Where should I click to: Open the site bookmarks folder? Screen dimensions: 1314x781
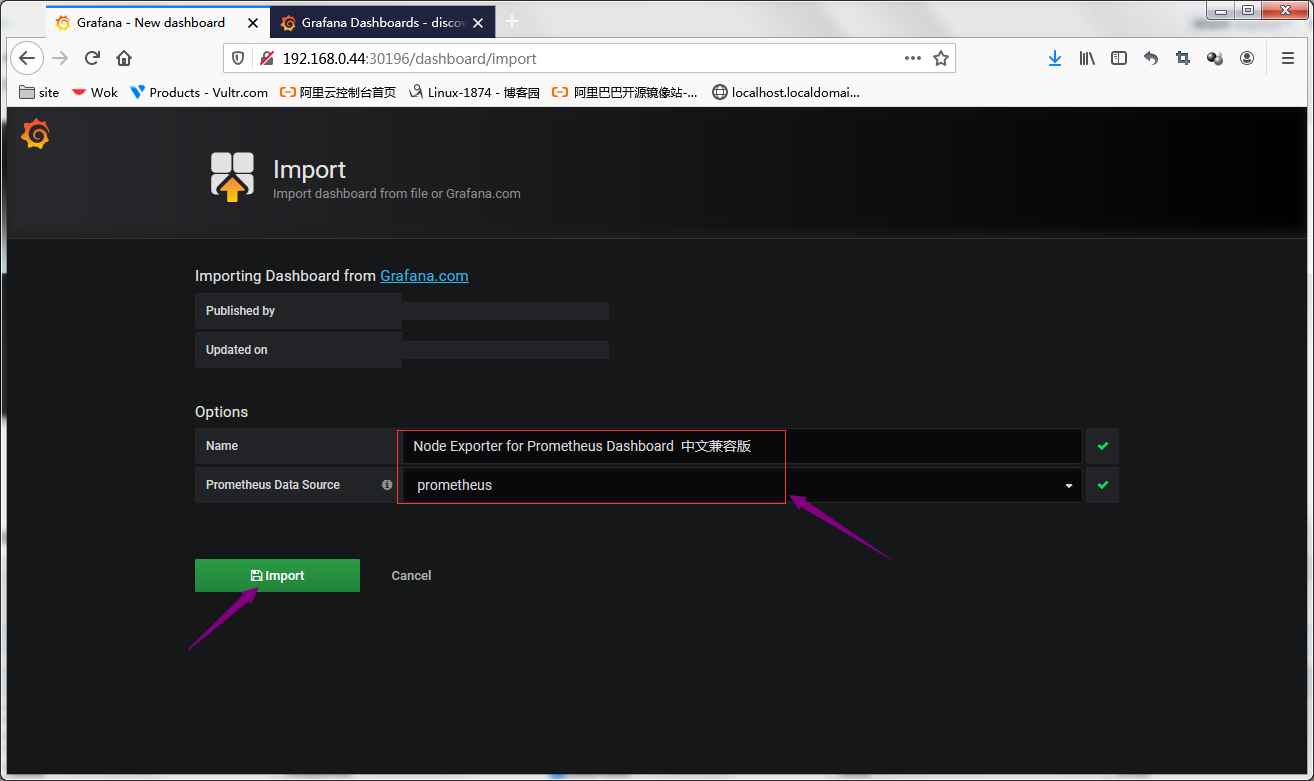click(39, 92)
